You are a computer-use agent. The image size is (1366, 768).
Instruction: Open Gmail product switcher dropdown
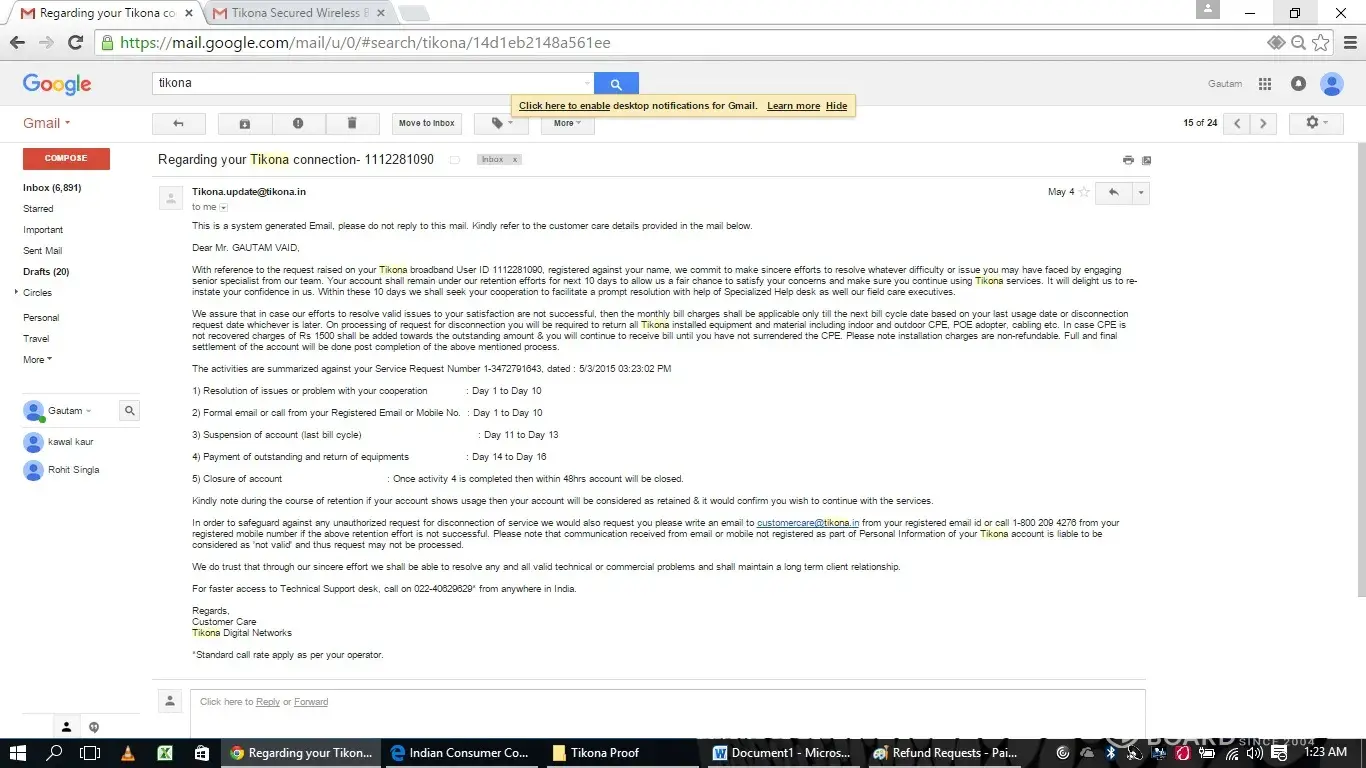(47, 123)
